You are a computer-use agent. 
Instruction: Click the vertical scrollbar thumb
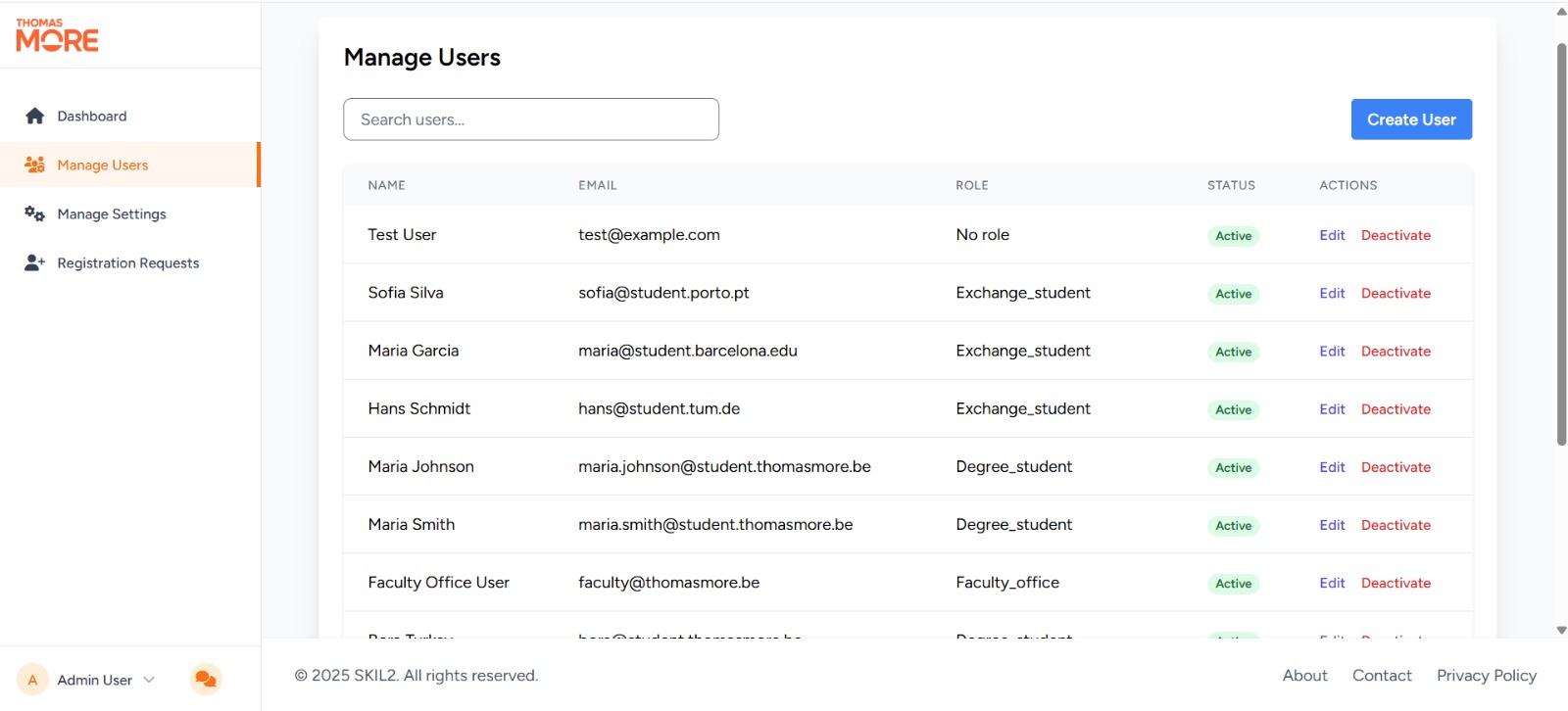[x=1561, y=245]
